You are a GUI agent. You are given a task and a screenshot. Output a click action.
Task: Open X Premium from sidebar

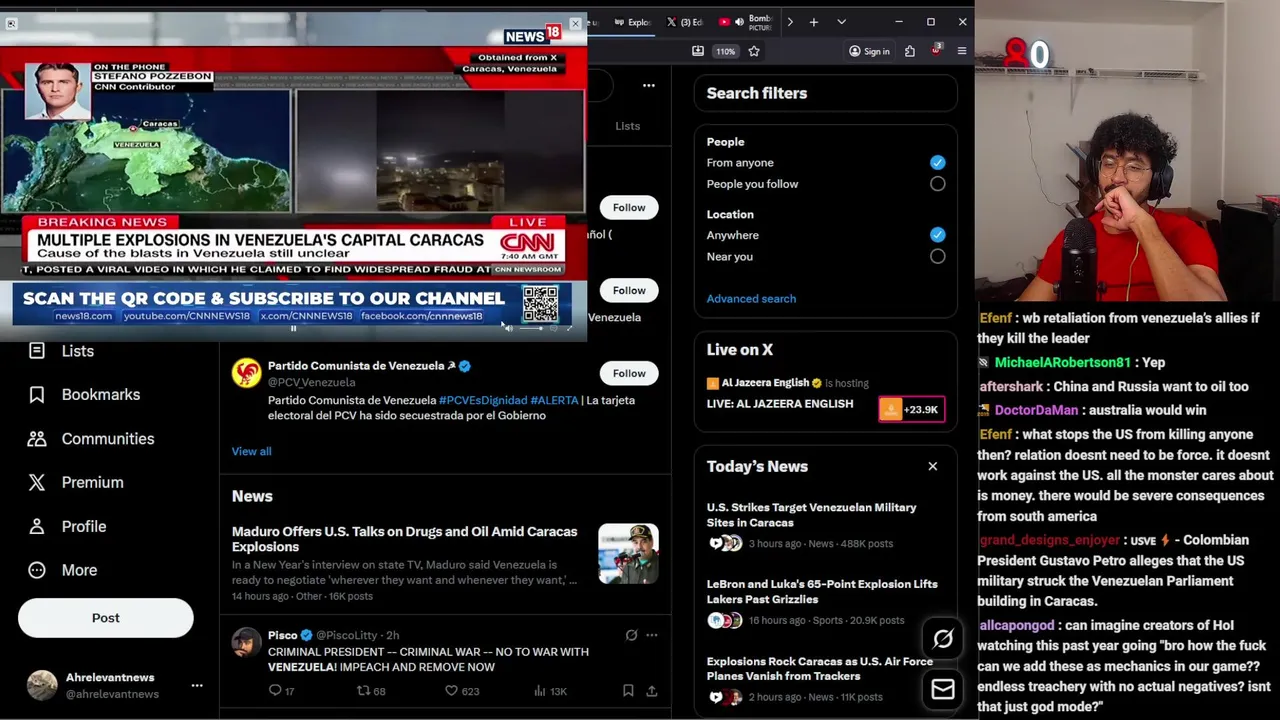[x=76, y=482]
